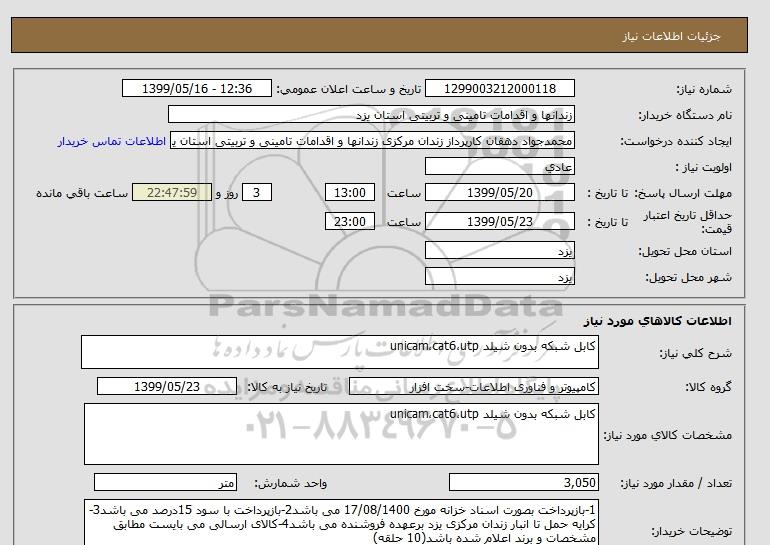Click the priority field showing عادي
Viewport: 770px width, 545px height.
click(x=499, y=166)
